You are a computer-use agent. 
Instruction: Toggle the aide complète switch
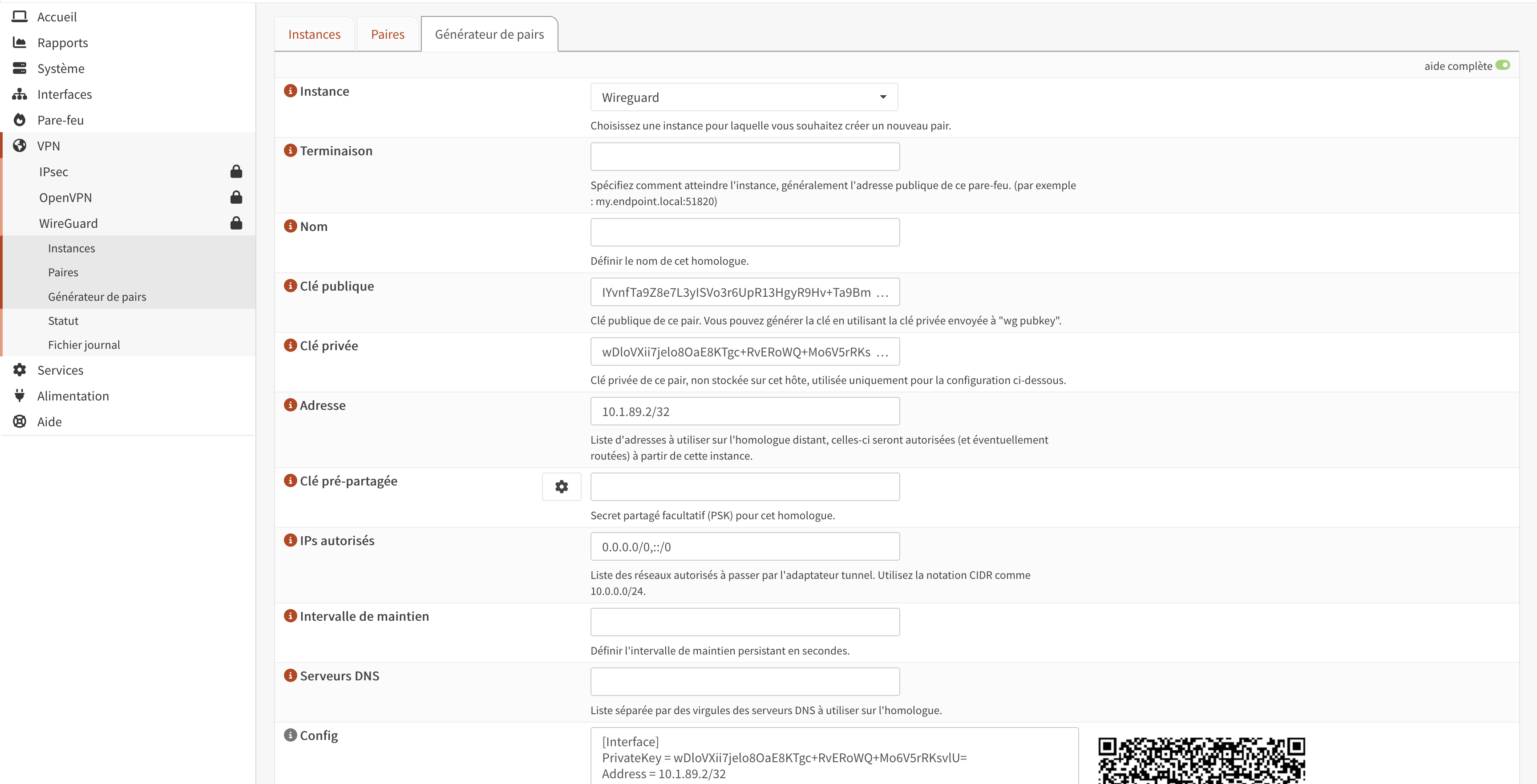click(x=1502, y=65)
